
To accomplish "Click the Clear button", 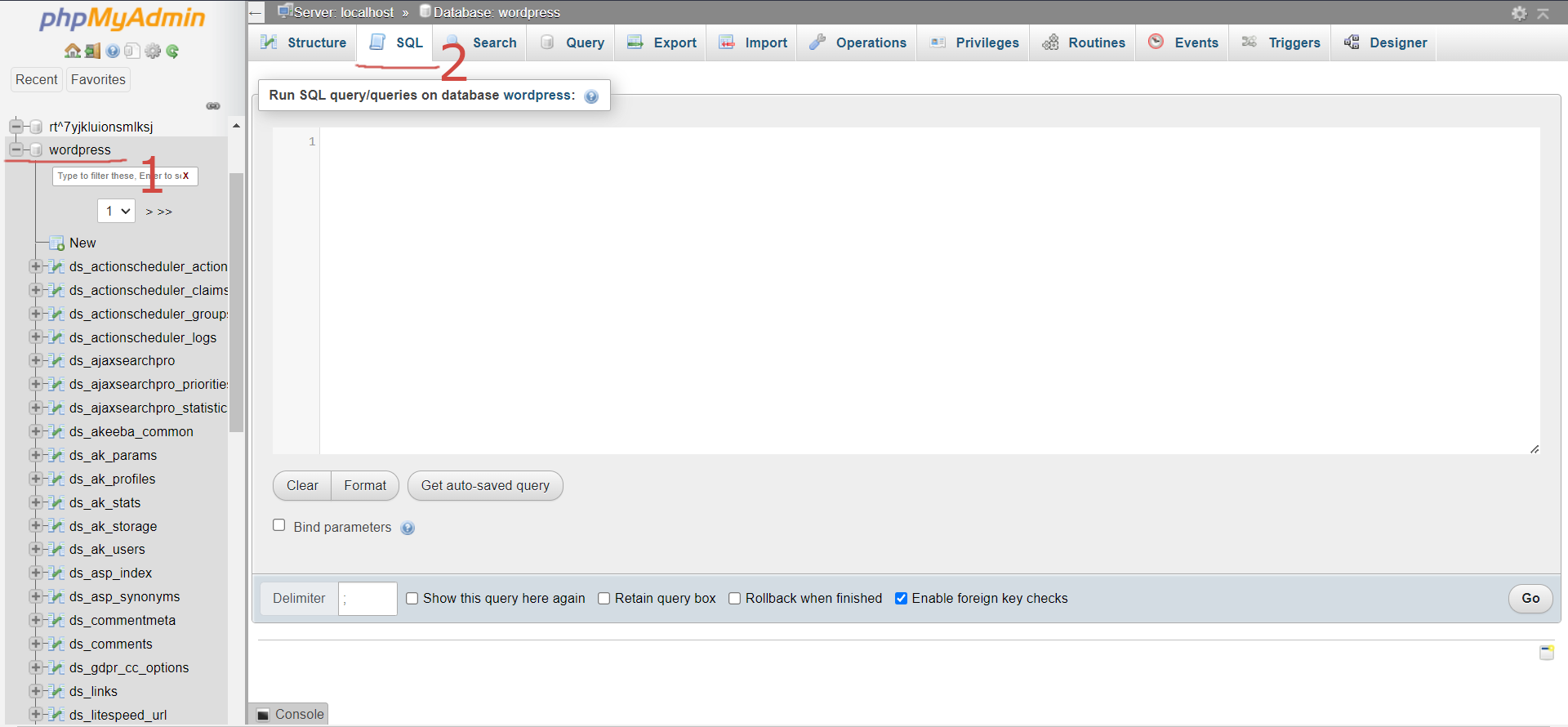I will pyautogui.click(x=302, y=485).
